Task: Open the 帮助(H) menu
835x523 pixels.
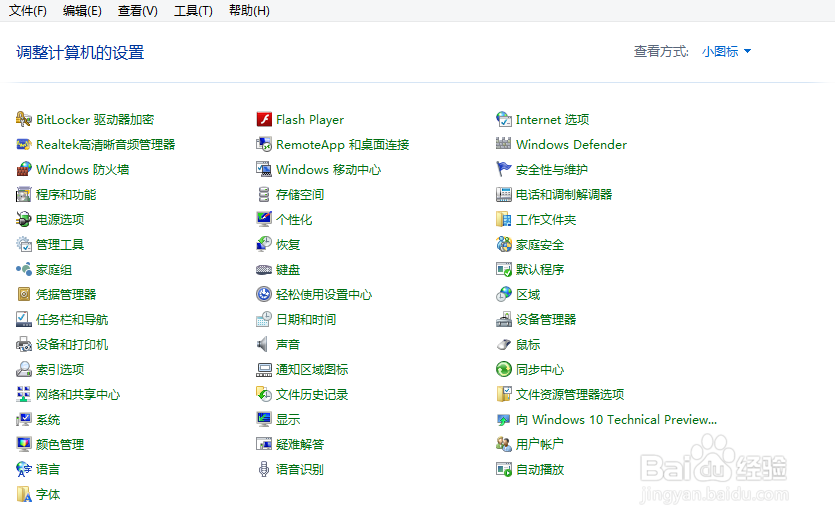Action: click(249, 11)
